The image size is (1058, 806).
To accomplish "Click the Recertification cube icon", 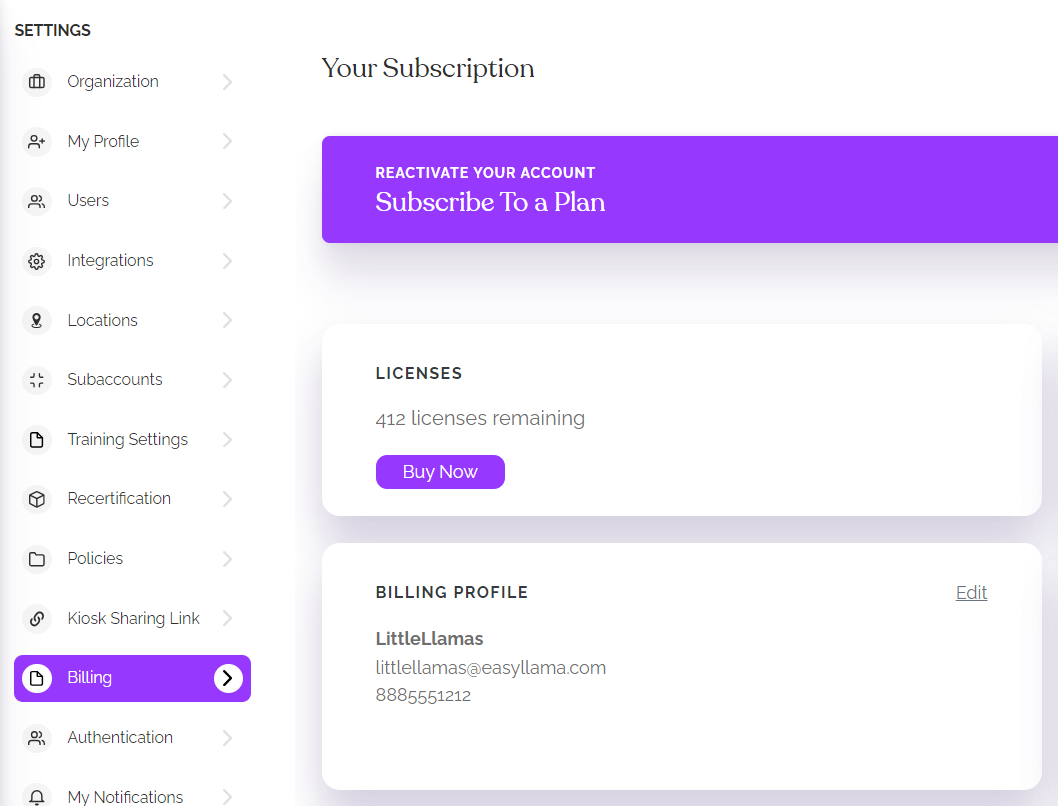I will [37, 499].
